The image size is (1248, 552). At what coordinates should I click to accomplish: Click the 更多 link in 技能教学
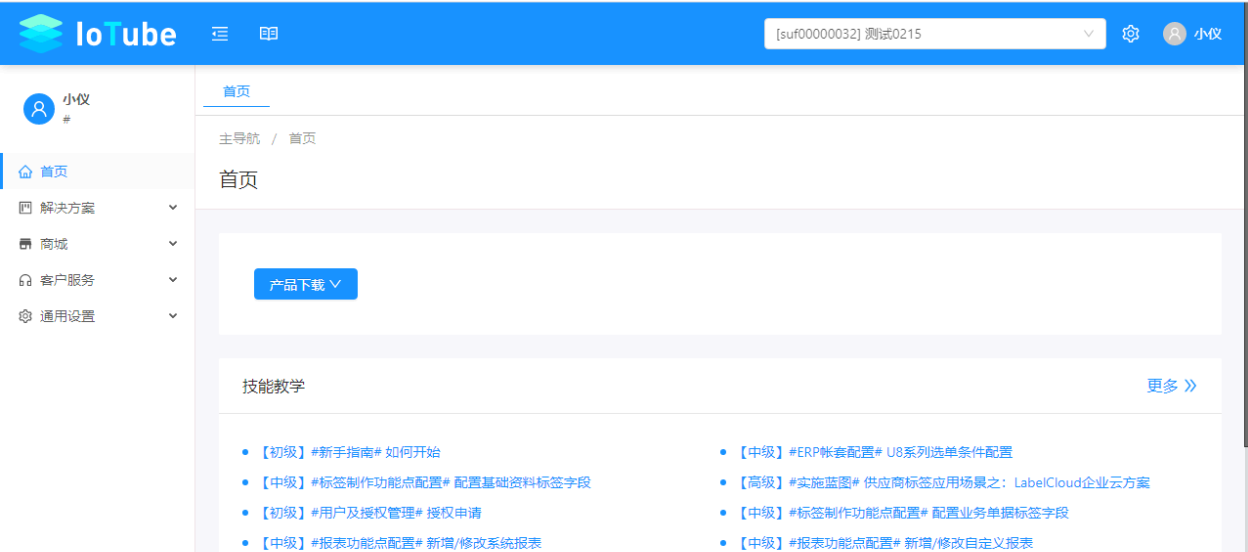click(x=1171, y=386)
